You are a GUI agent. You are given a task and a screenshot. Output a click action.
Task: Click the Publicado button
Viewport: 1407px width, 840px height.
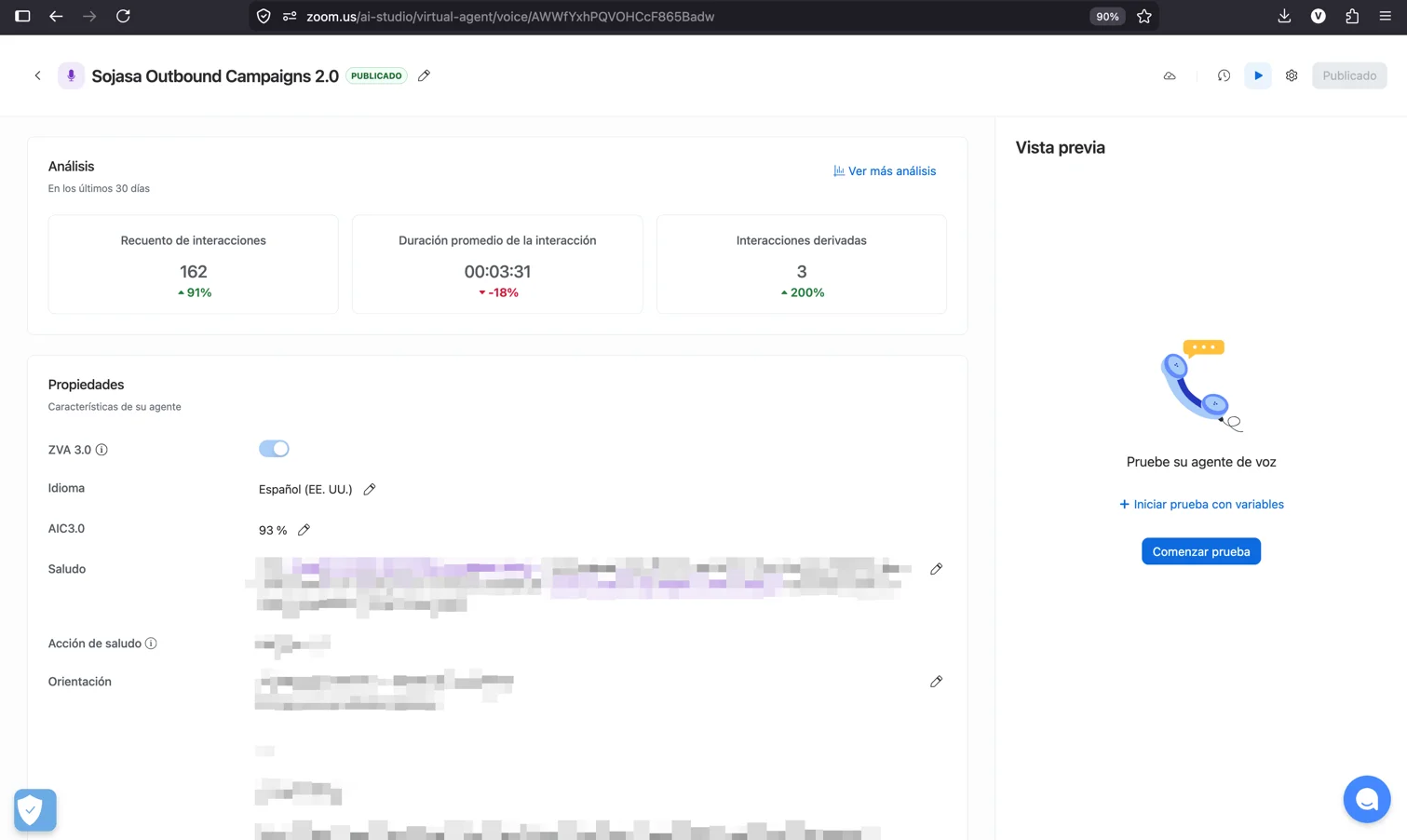coord(1349,75)
